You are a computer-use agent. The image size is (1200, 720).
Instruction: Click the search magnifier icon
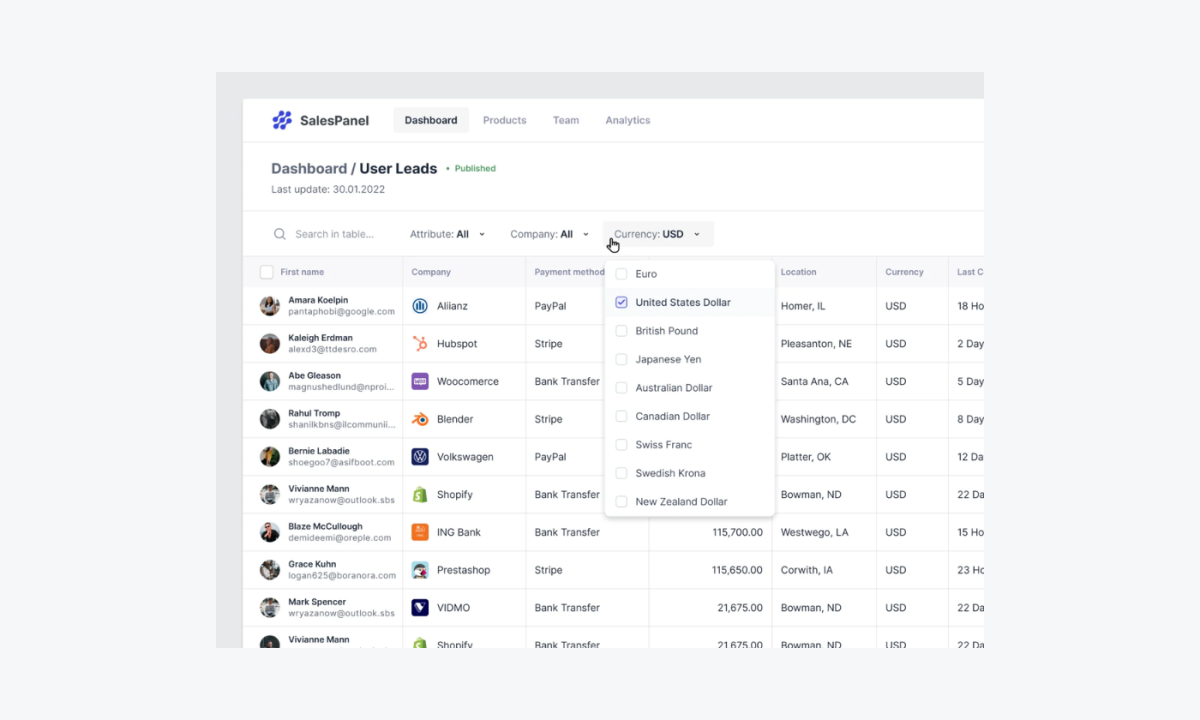(x=280, y=233)
